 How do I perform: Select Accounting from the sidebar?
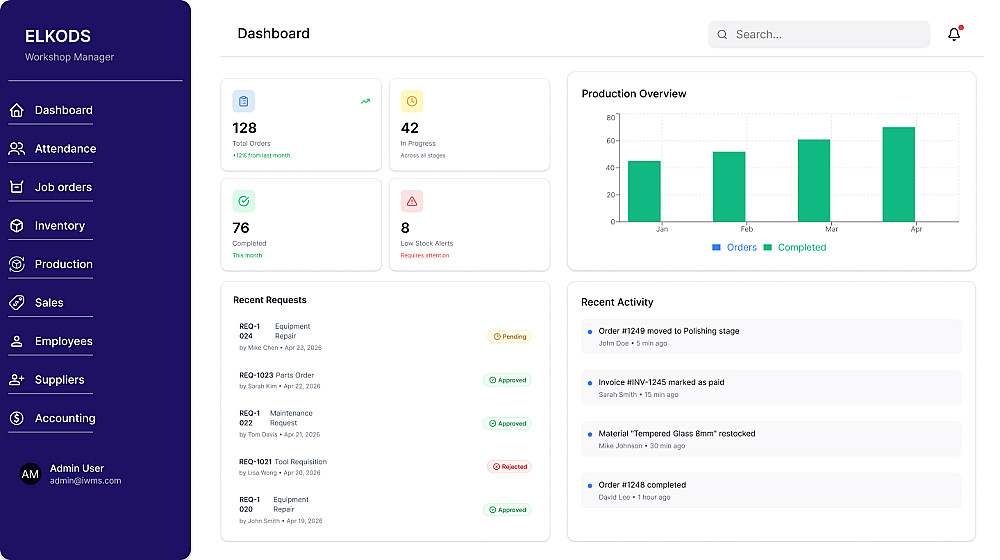click(65, 418)
